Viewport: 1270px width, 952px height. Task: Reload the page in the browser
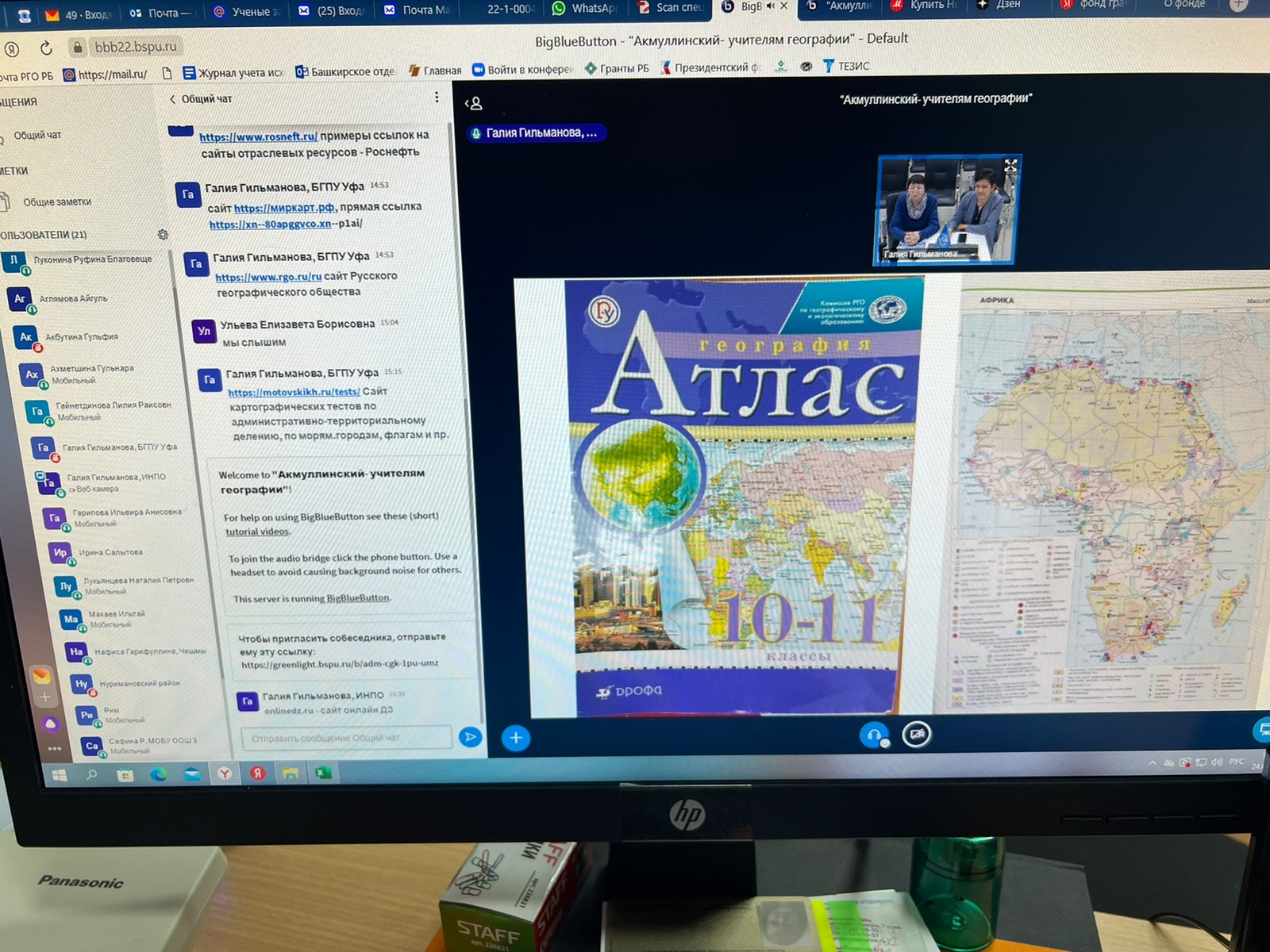point(46,48)
